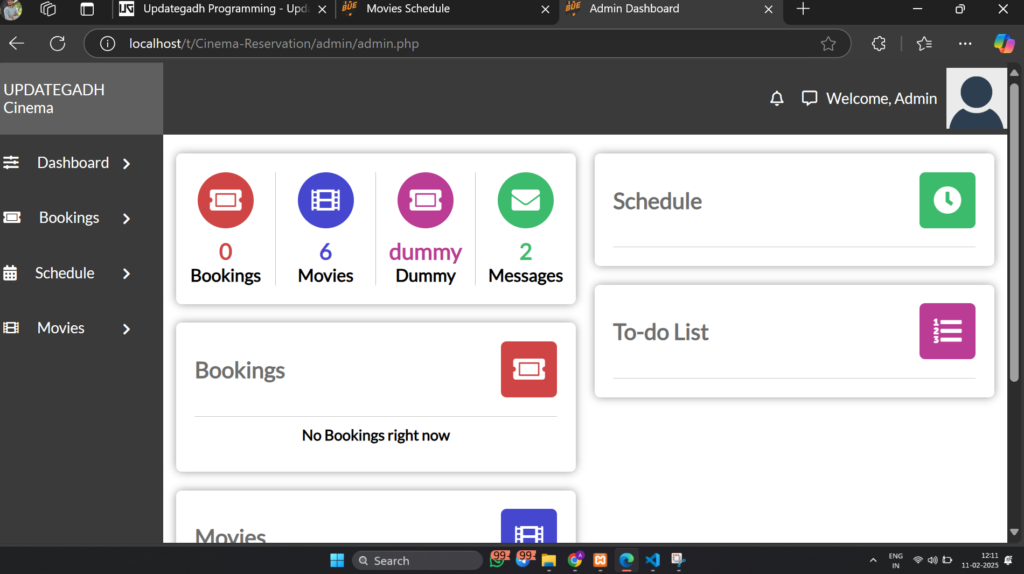Open Movies in the sidebar menu

pyautogui.click(x=60, y=328)
